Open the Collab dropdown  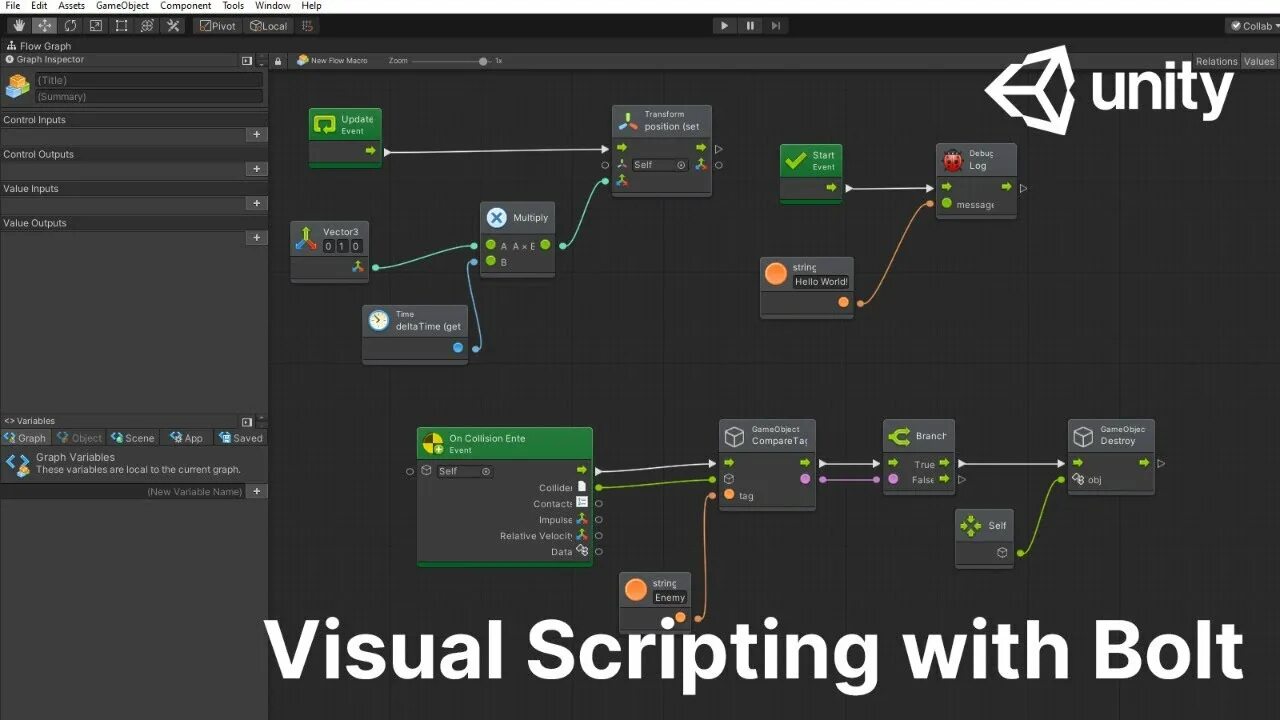1253,26
